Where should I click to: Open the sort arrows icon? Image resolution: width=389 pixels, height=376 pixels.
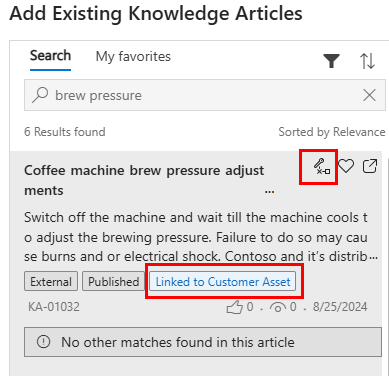[x=367, y=61]
